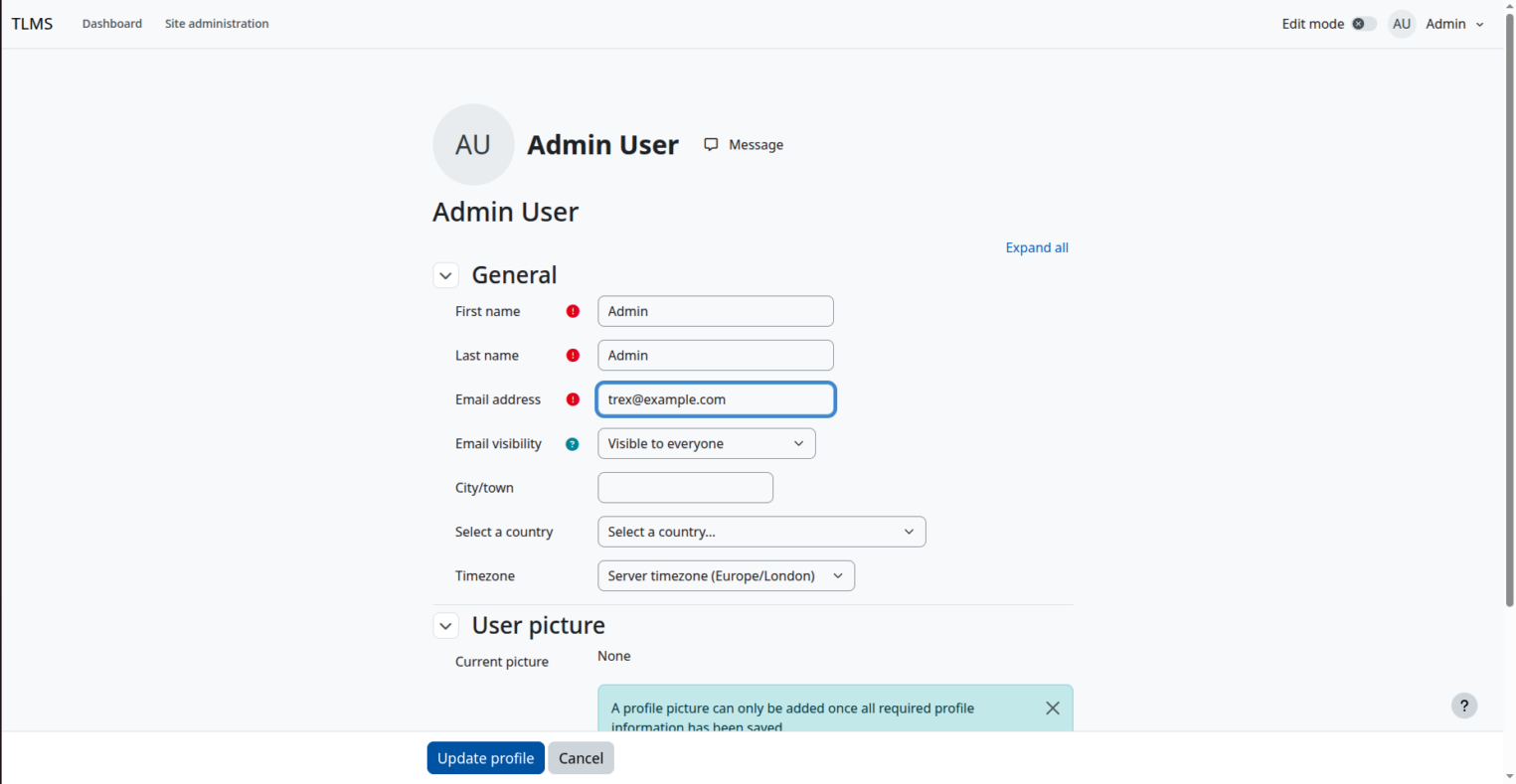Click the First name input field
This screenshot has width=1516, height=784.
716,311
